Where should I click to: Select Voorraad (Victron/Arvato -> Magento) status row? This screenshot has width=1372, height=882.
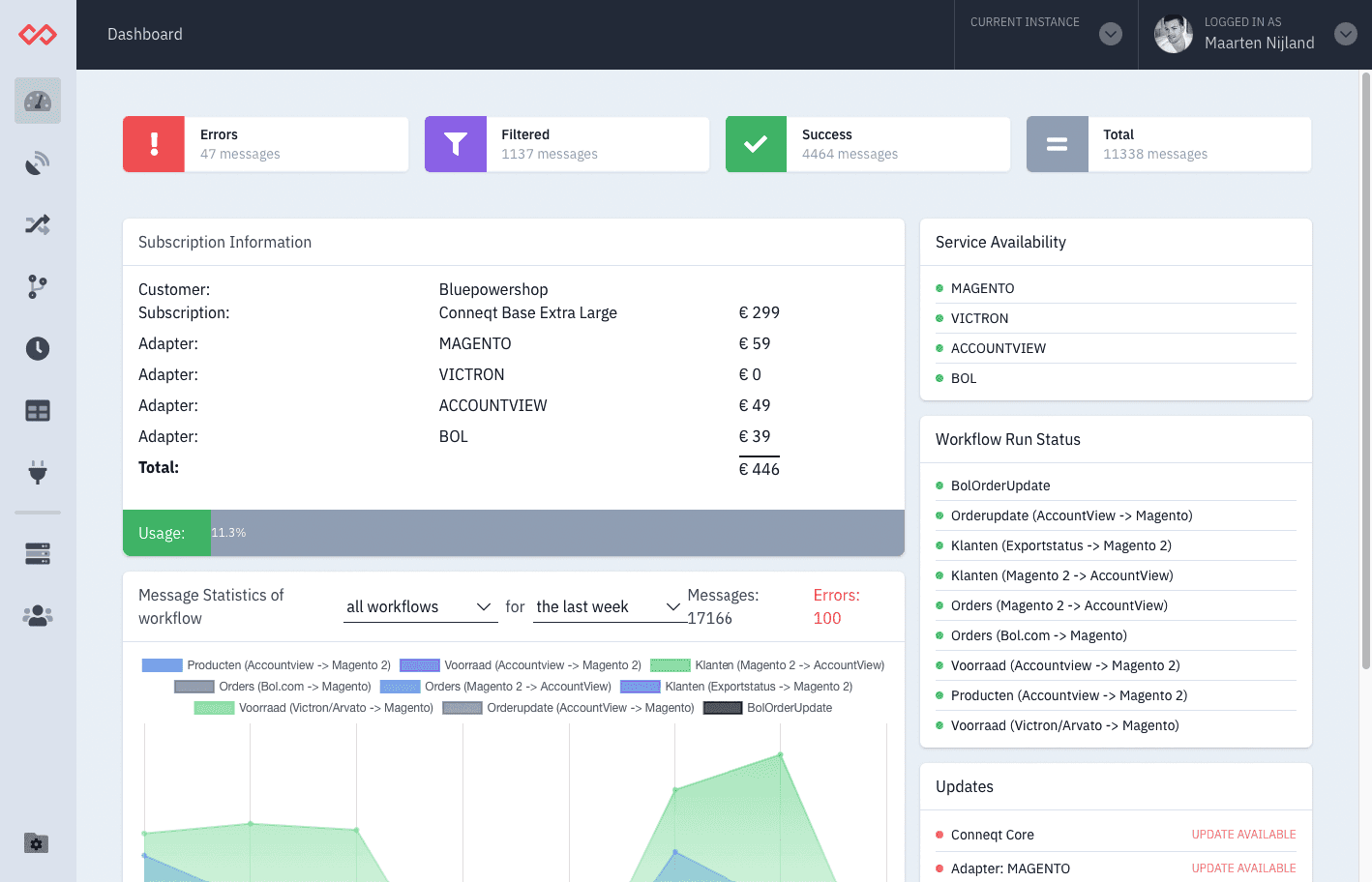[x=1116, y=725]
